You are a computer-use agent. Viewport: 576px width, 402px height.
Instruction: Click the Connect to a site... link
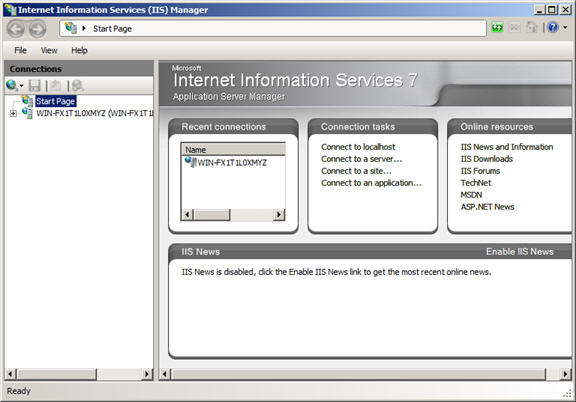pyautogui.click(x=356, y=171)
